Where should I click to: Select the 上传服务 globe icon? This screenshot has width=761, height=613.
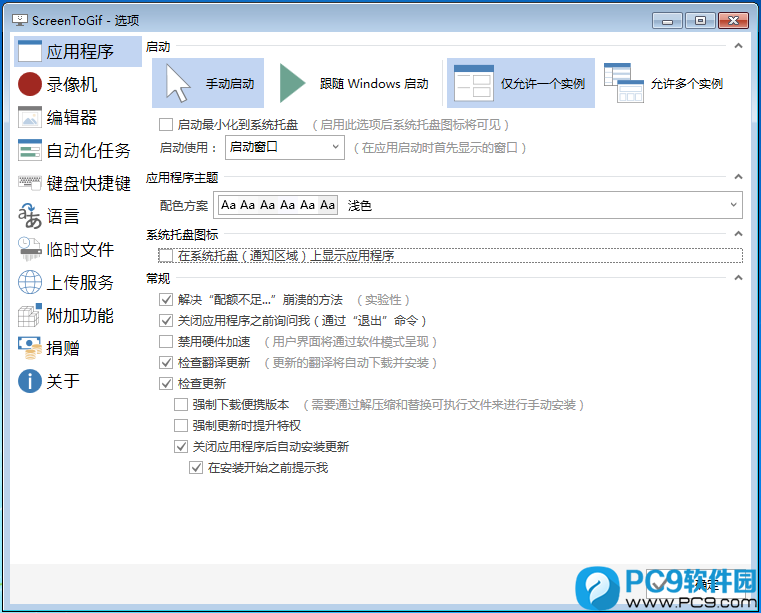tap(30, 282)
